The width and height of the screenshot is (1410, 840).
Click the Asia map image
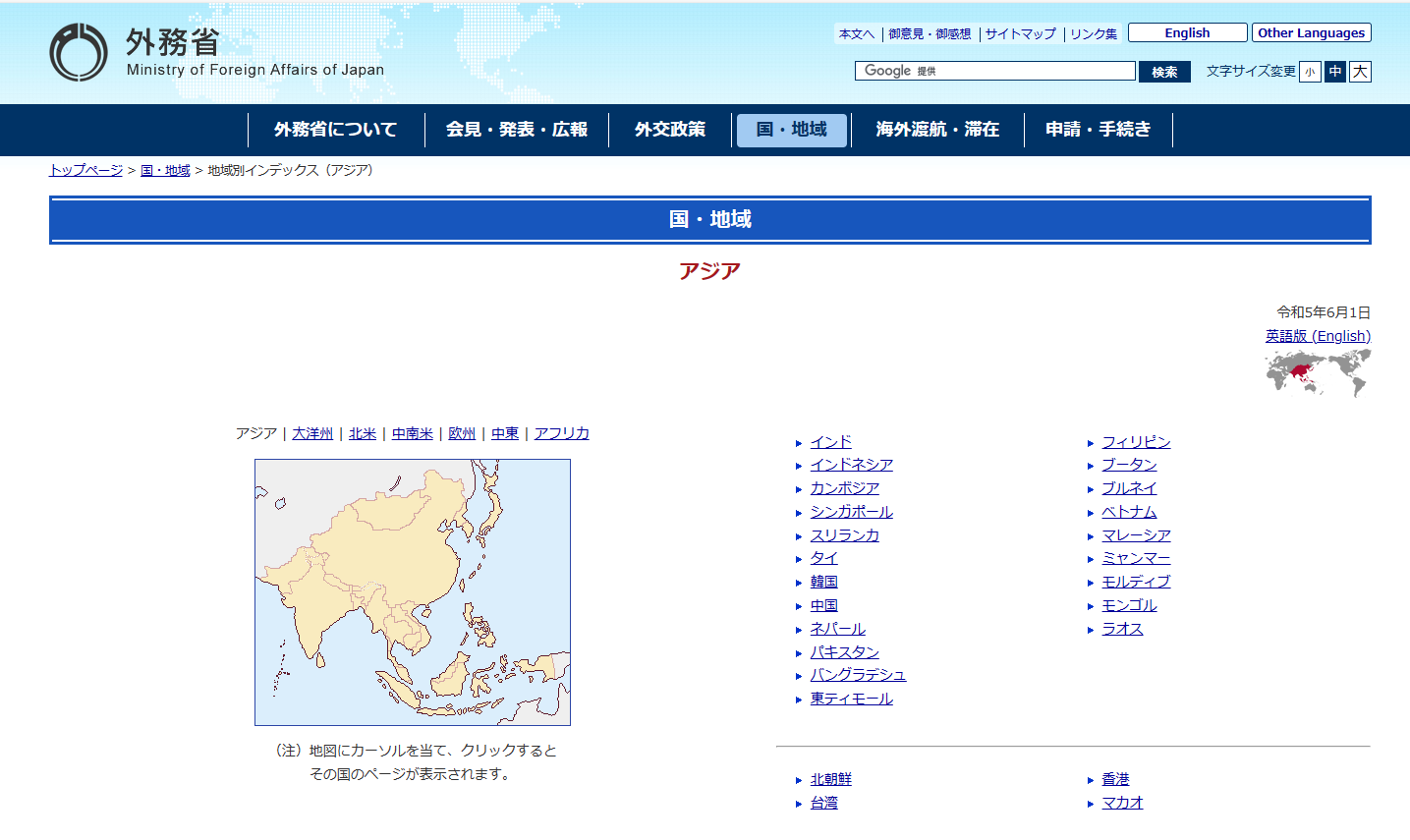413,592
